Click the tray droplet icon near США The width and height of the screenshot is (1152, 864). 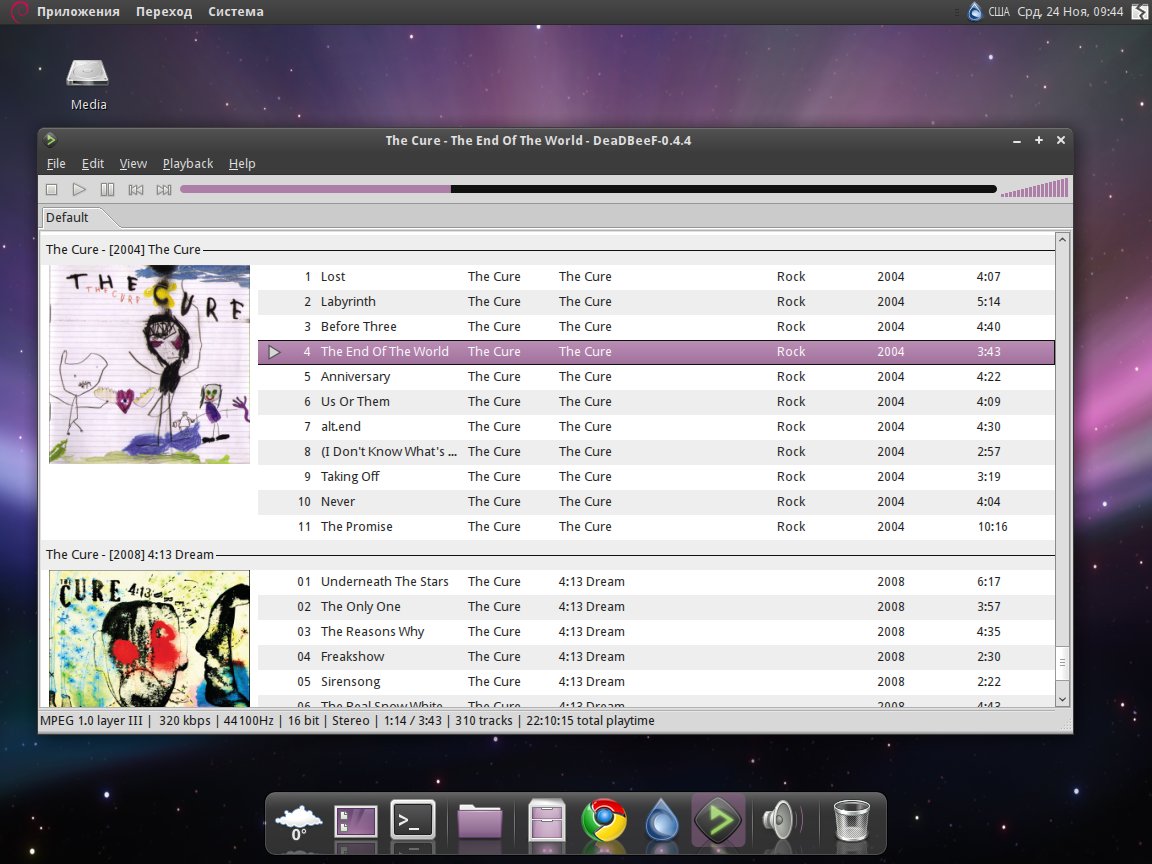click(975, 12)
